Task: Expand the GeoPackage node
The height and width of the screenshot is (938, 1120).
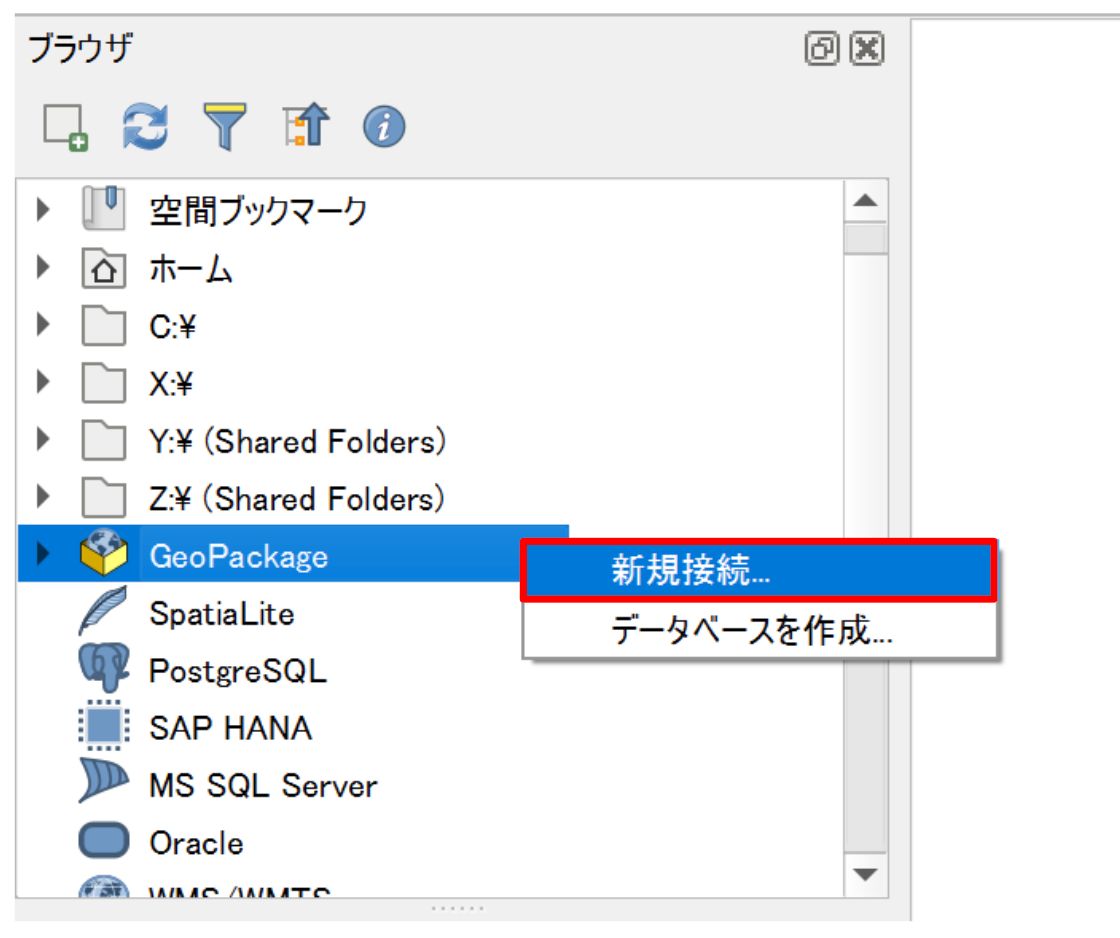Action: (43, 553)
